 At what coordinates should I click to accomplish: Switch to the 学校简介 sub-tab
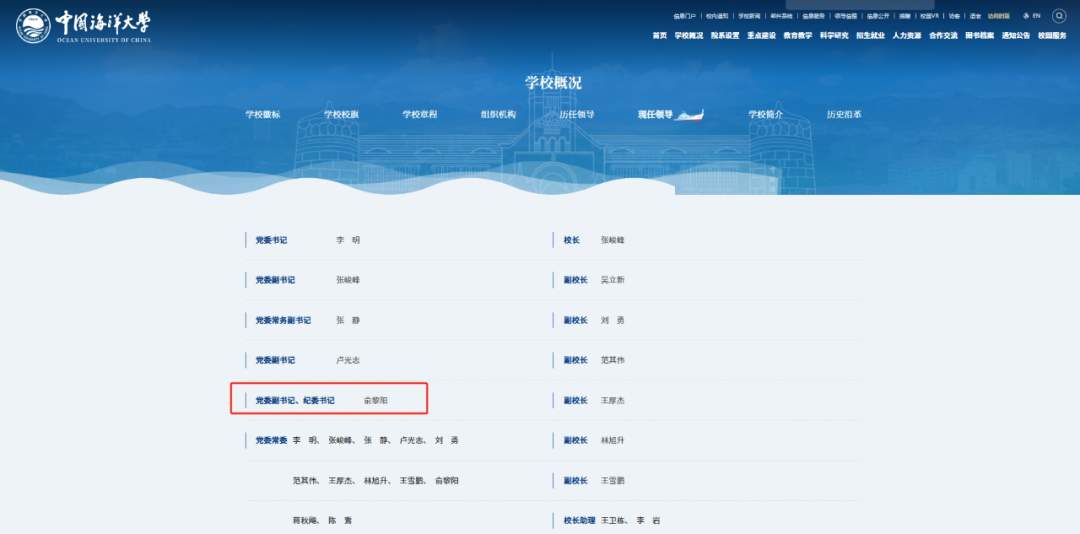pyautogui.click(x=766, y=114)
